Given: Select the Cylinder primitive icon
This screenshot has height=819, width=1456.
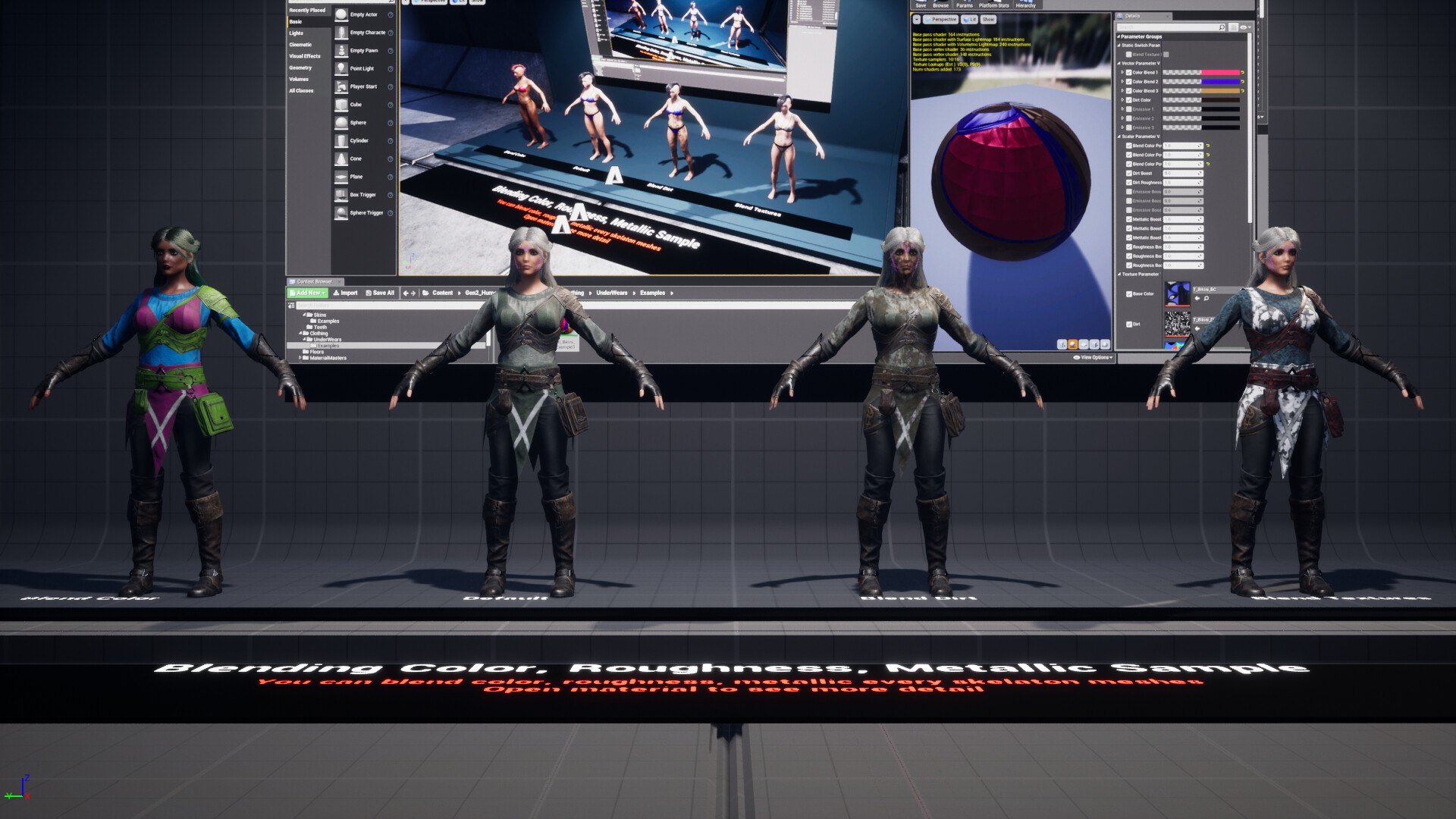Looking at the screenshot, I should (x=341, y=141).
